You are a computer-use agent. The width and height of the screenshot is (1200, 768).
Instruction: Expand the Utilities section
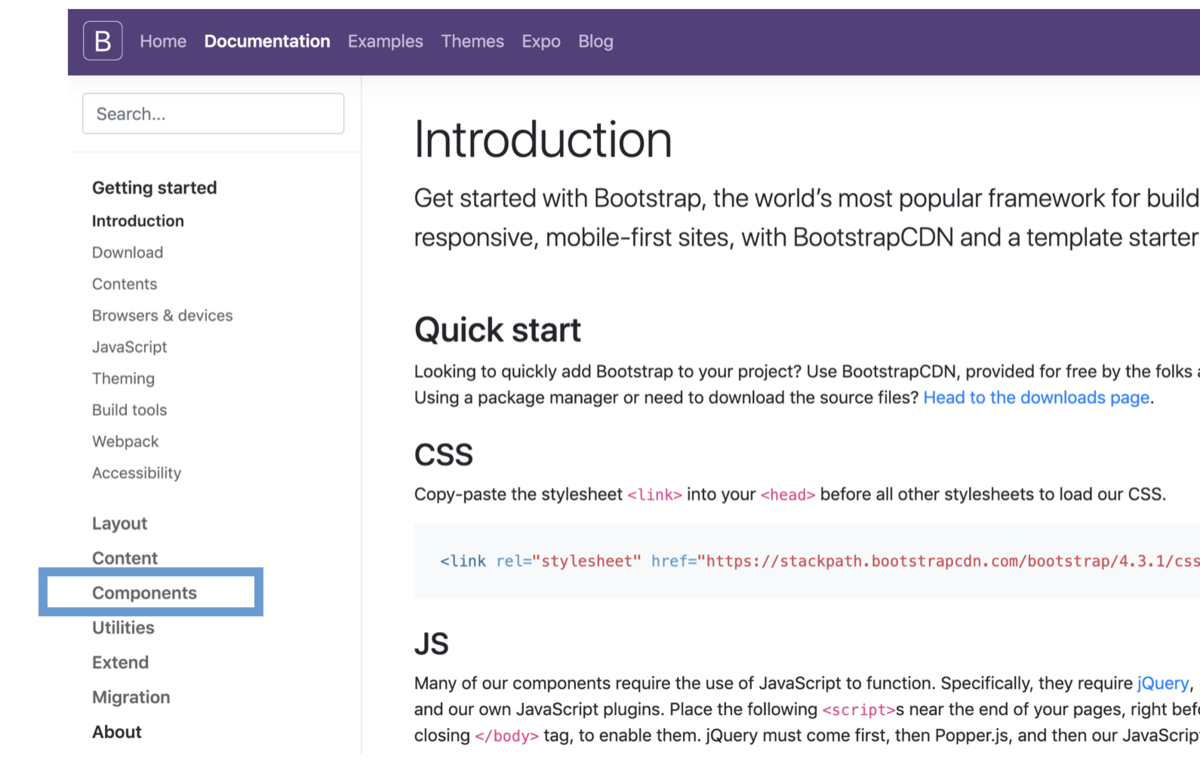123,628
